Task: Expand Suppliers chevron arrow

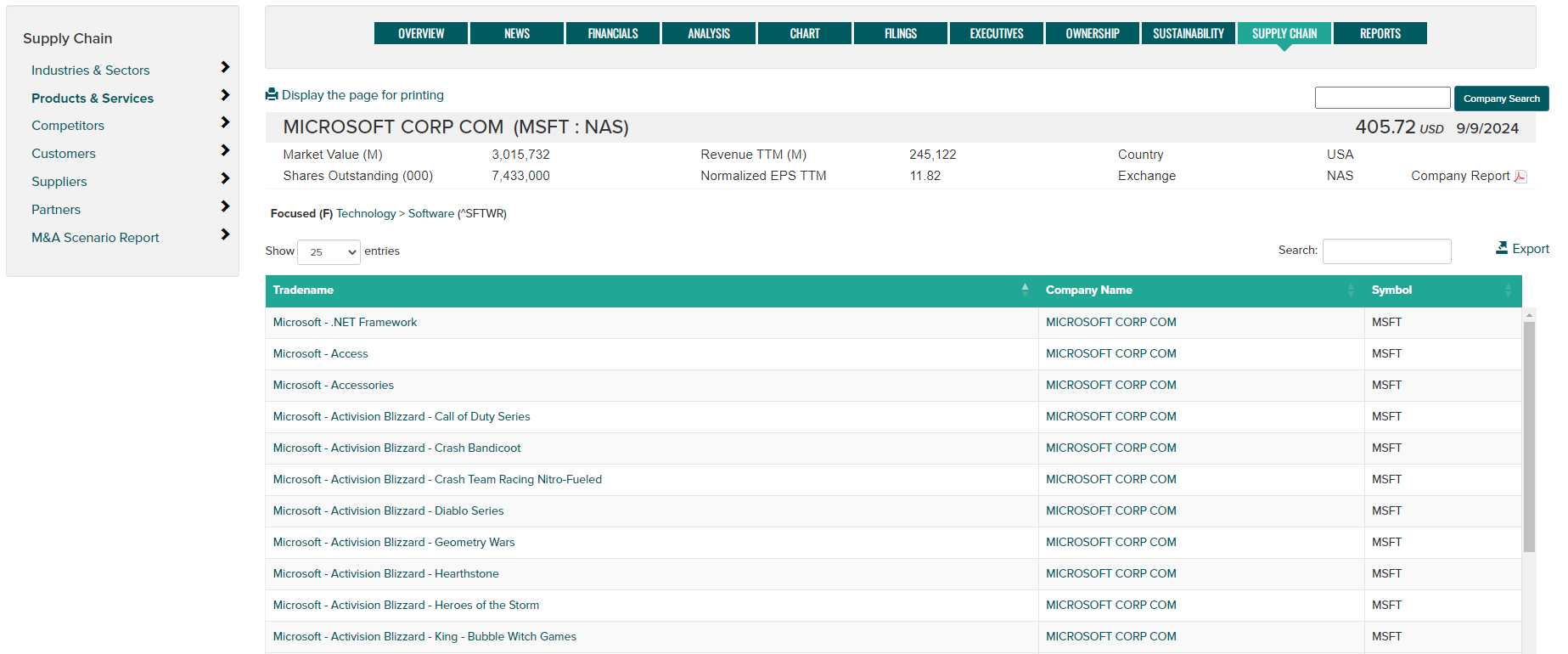Action: (225, 178)
